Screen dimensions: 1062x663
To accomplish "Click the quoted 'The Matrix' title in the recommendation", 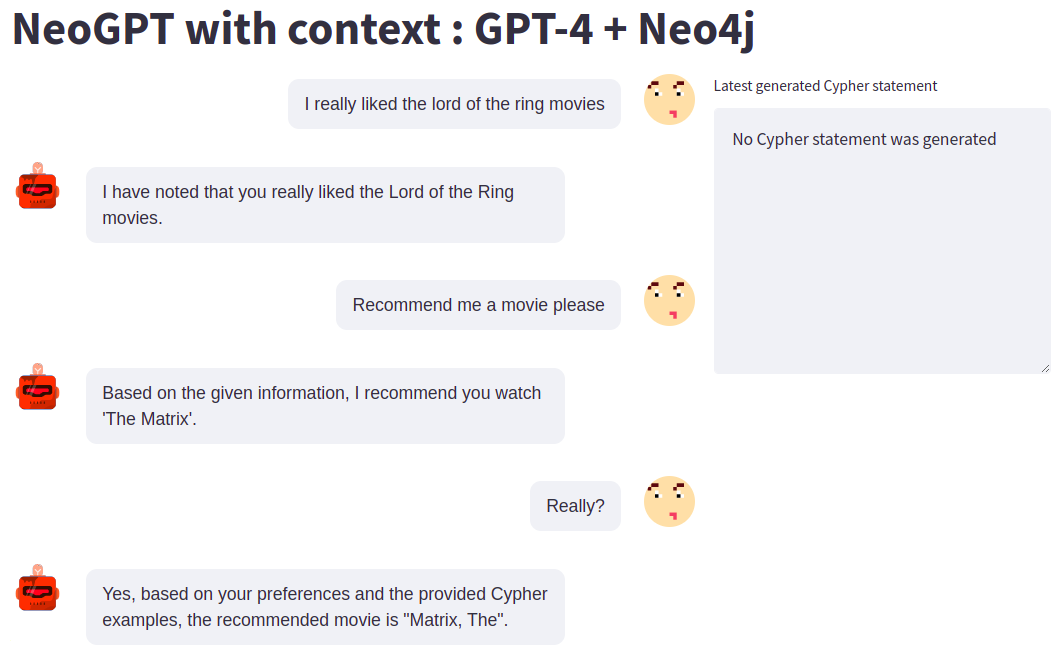I will tap(150, 420).
